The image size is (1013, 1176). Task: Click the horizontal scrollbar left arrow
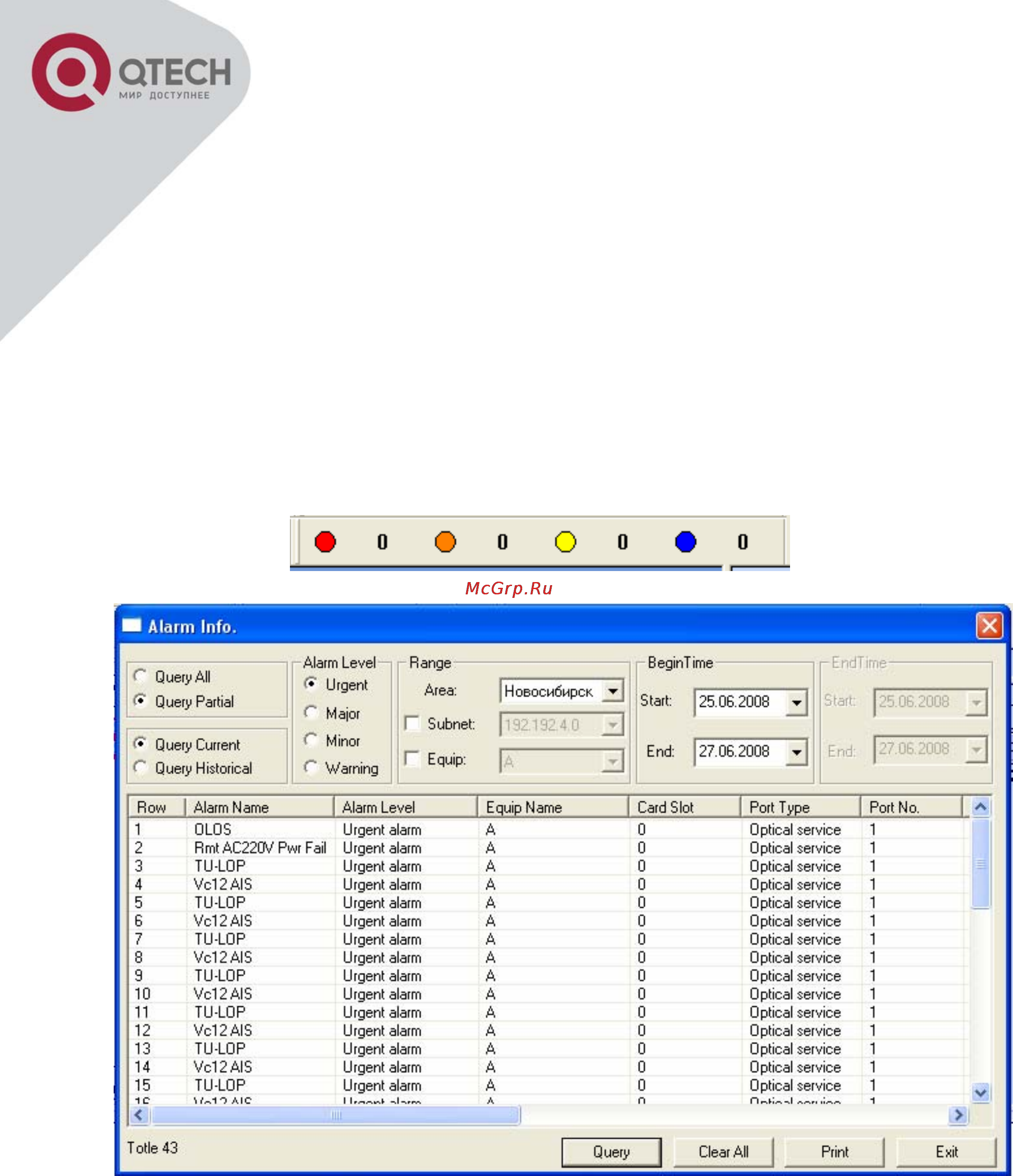[139, 1115]
